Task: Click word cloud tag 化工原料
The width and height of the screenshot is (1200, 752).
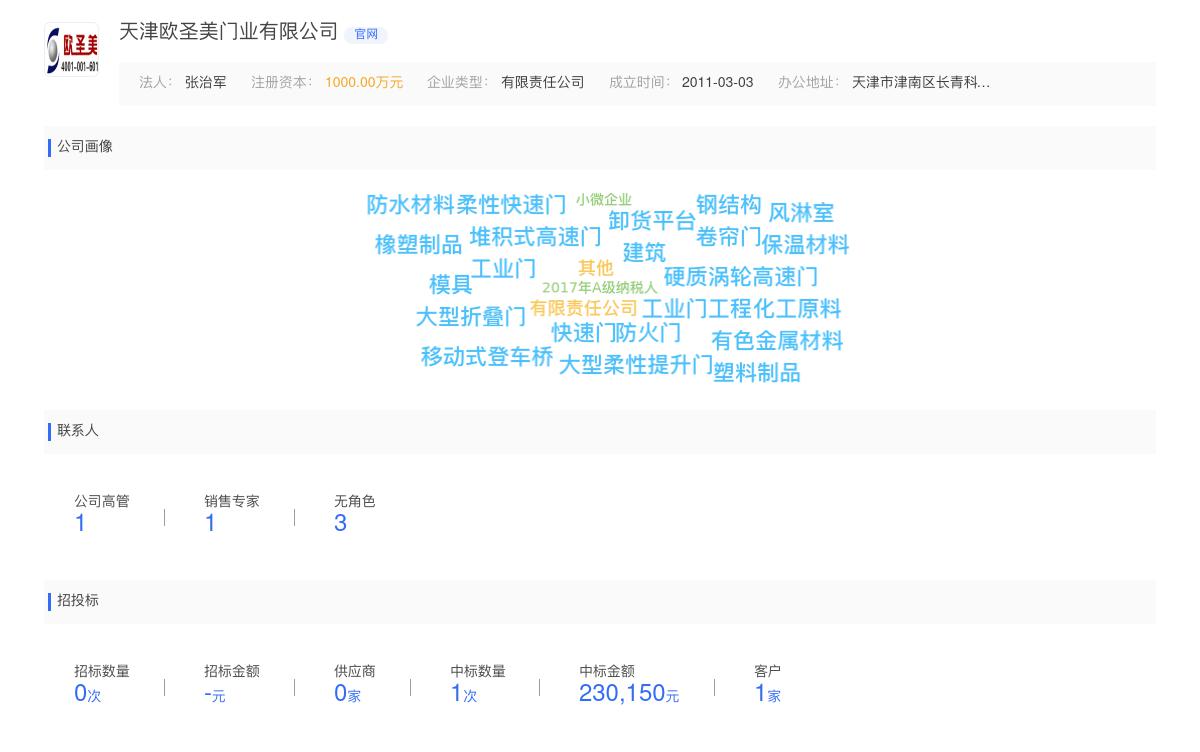Action: (x=797, y=309)
